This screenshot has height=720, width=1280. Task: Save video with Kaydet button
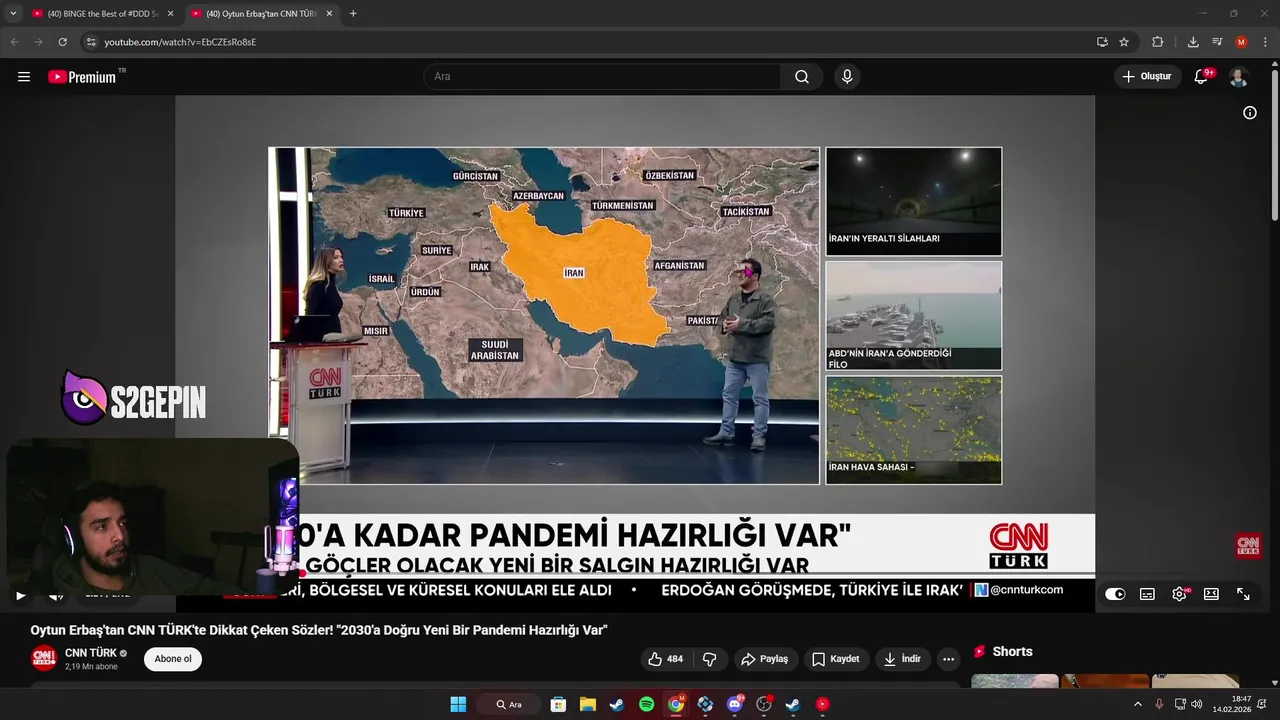point(836,659)
